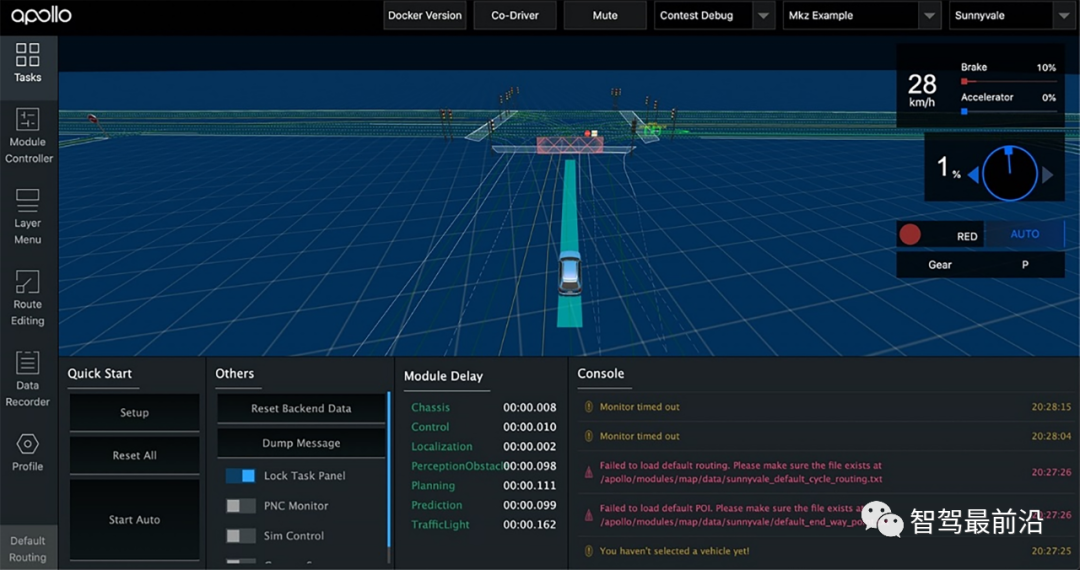Viewport: 1080px width, 570px height.
Task: Open the Profile hexagon icon
Action: 28,444
